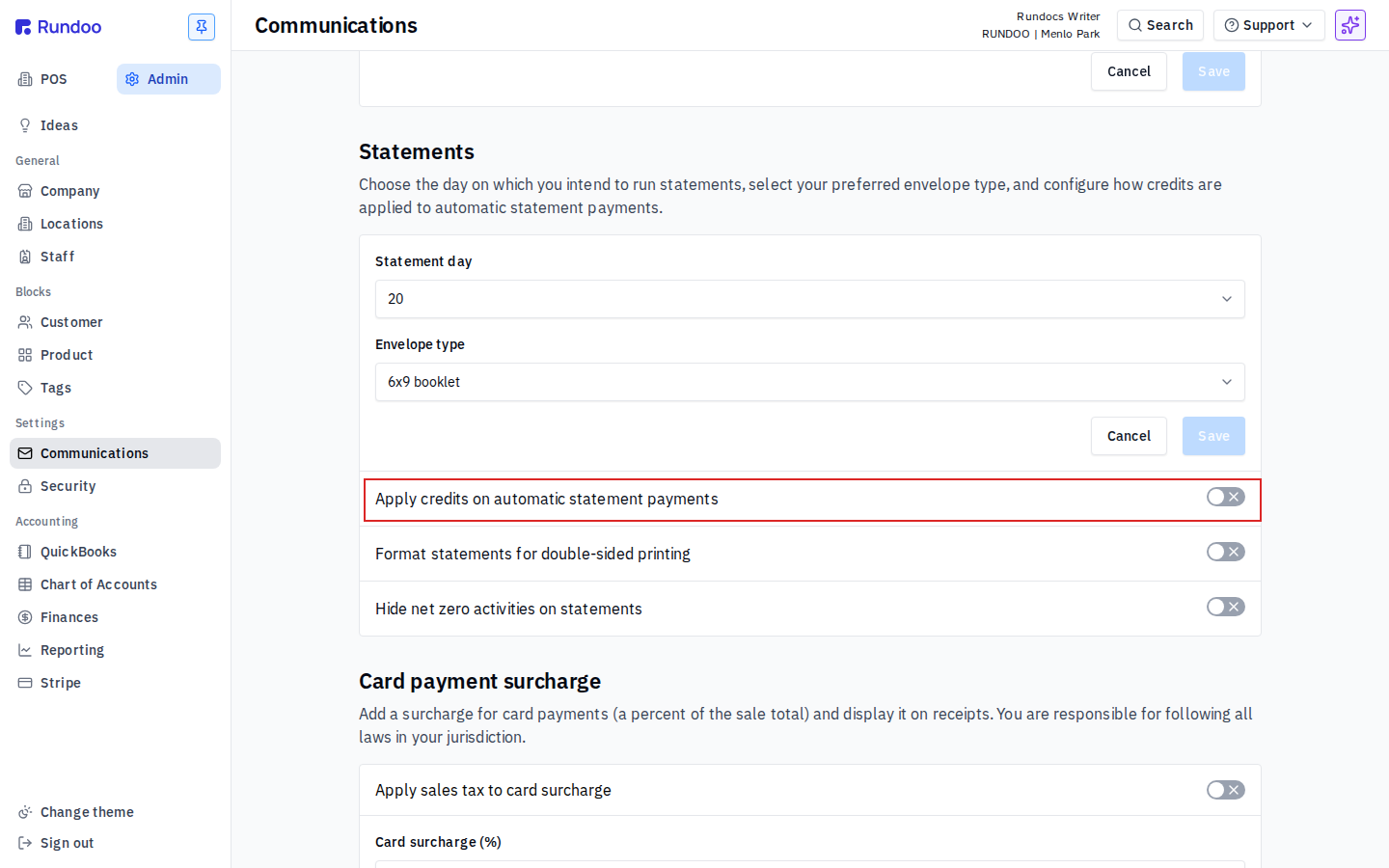Click the RUNDOO | Menlo Park label
Screen dimensions: 1389x868
pos(1041,34)
